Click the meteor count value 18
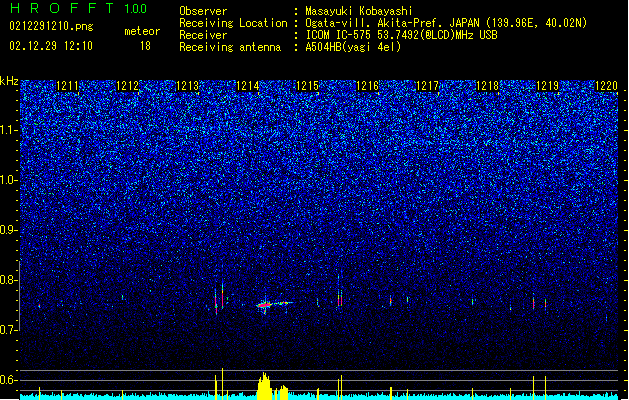The height and width of the screenshot is (400, 629). (x=145, y=46)
